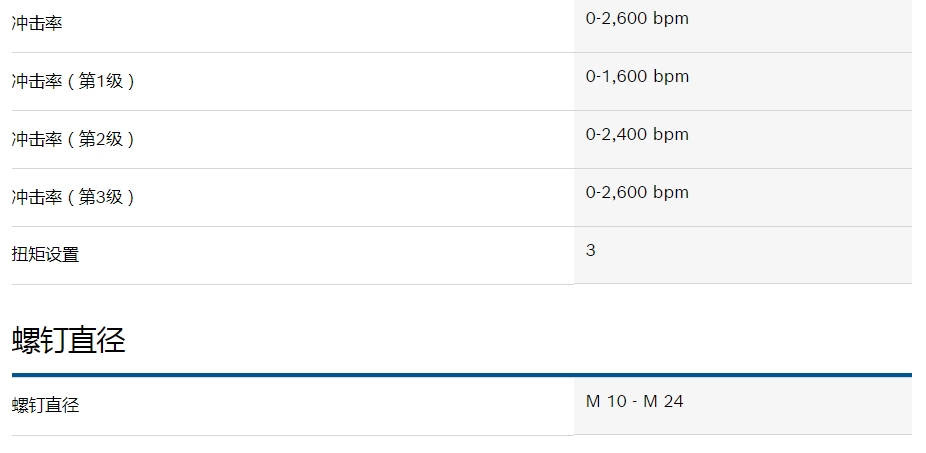
Task: Click the 0-2,400 bpm value
Action: (x=637, y=135)
